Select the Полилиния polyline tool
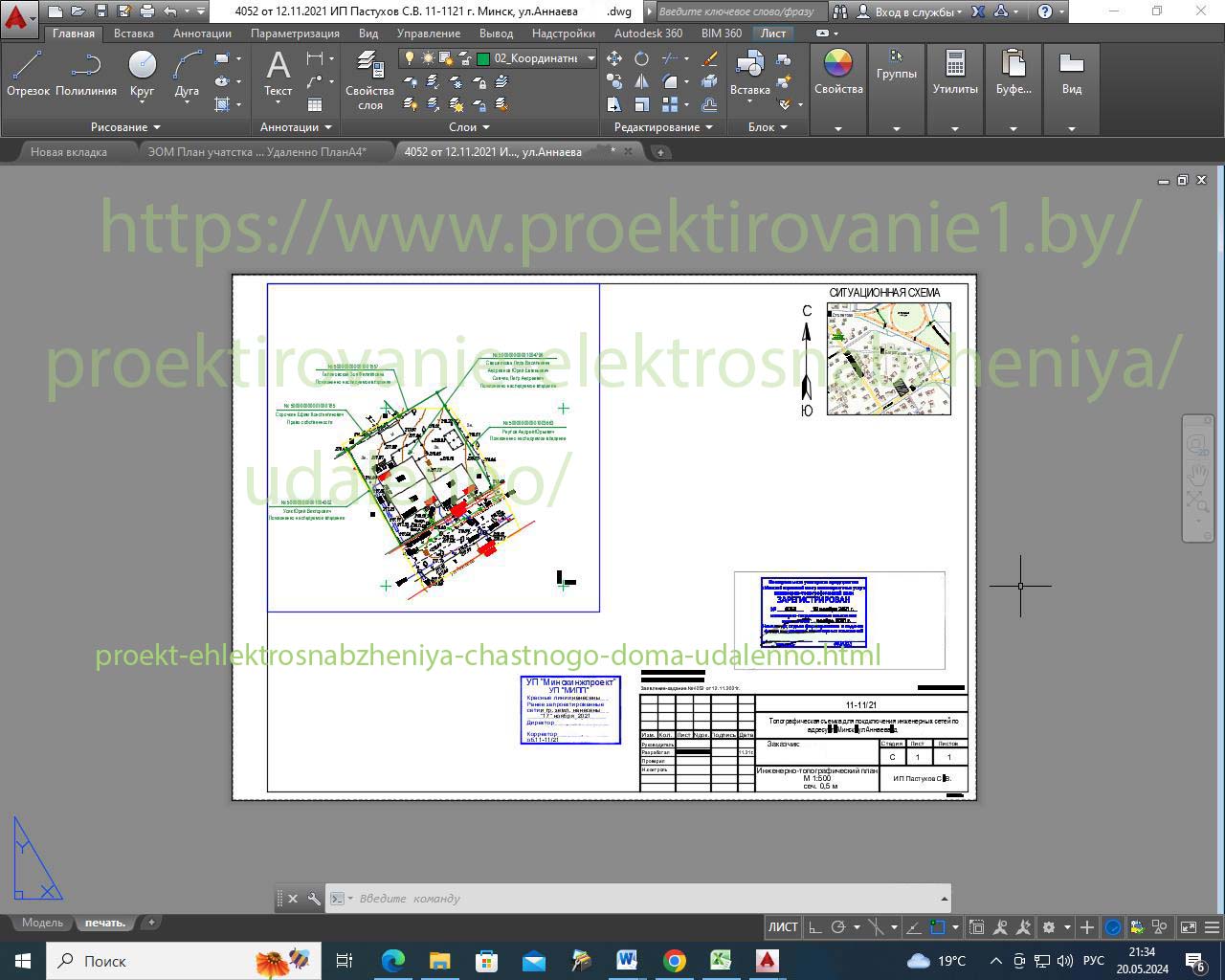1225x980 pixels. [86, 74]
